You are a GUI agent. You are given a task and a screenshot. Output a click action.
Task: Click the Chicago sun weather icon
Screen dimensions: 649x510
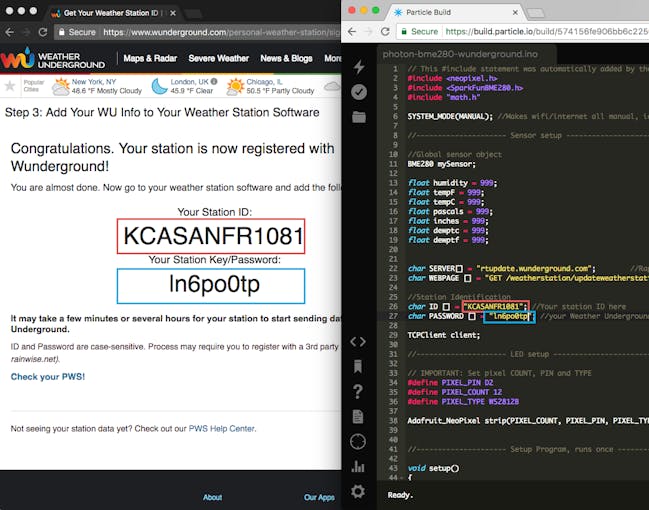click(x=235, y=87)
